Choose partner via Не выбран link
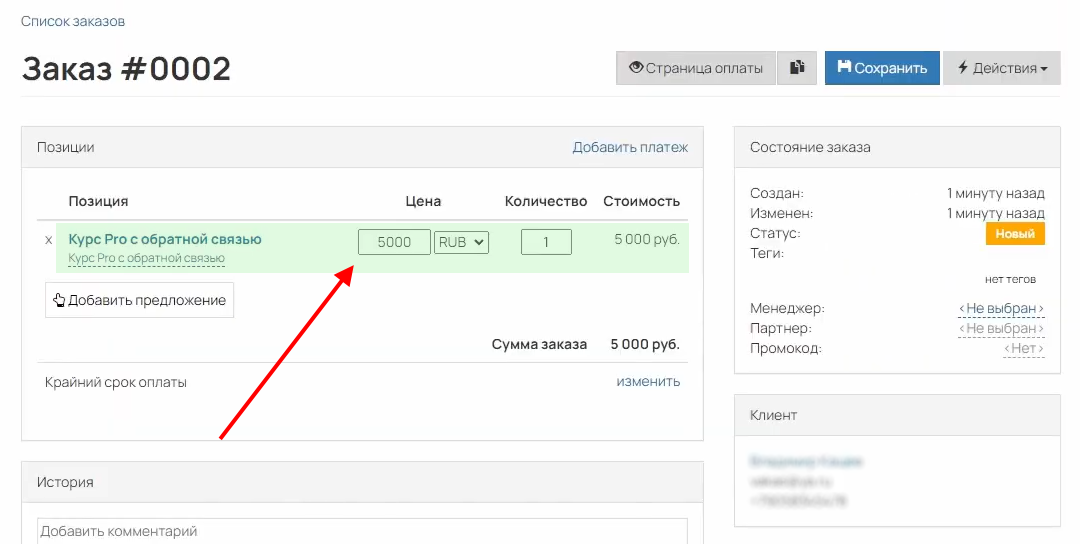 tap(1001, 329)
